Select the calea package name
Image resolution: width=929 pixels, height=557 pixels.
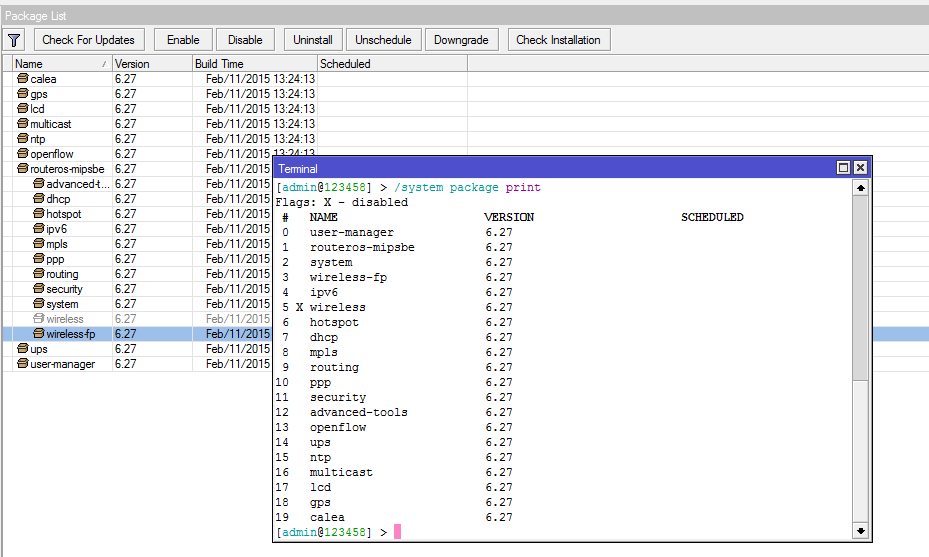tap(43, 79)
